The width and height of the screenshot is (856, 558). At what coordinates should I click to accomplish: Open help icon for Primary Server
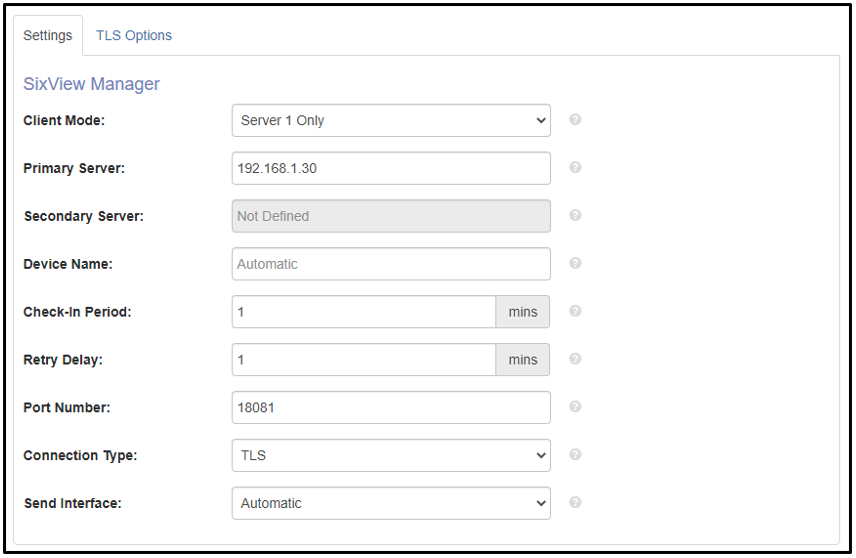575,167
